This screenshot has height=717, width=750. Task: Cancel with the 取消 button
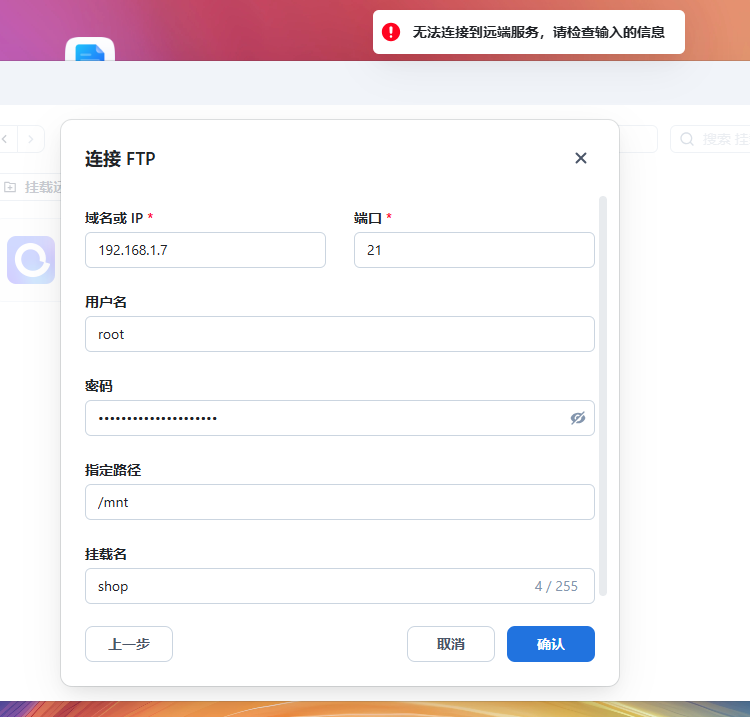coord(451,644)
